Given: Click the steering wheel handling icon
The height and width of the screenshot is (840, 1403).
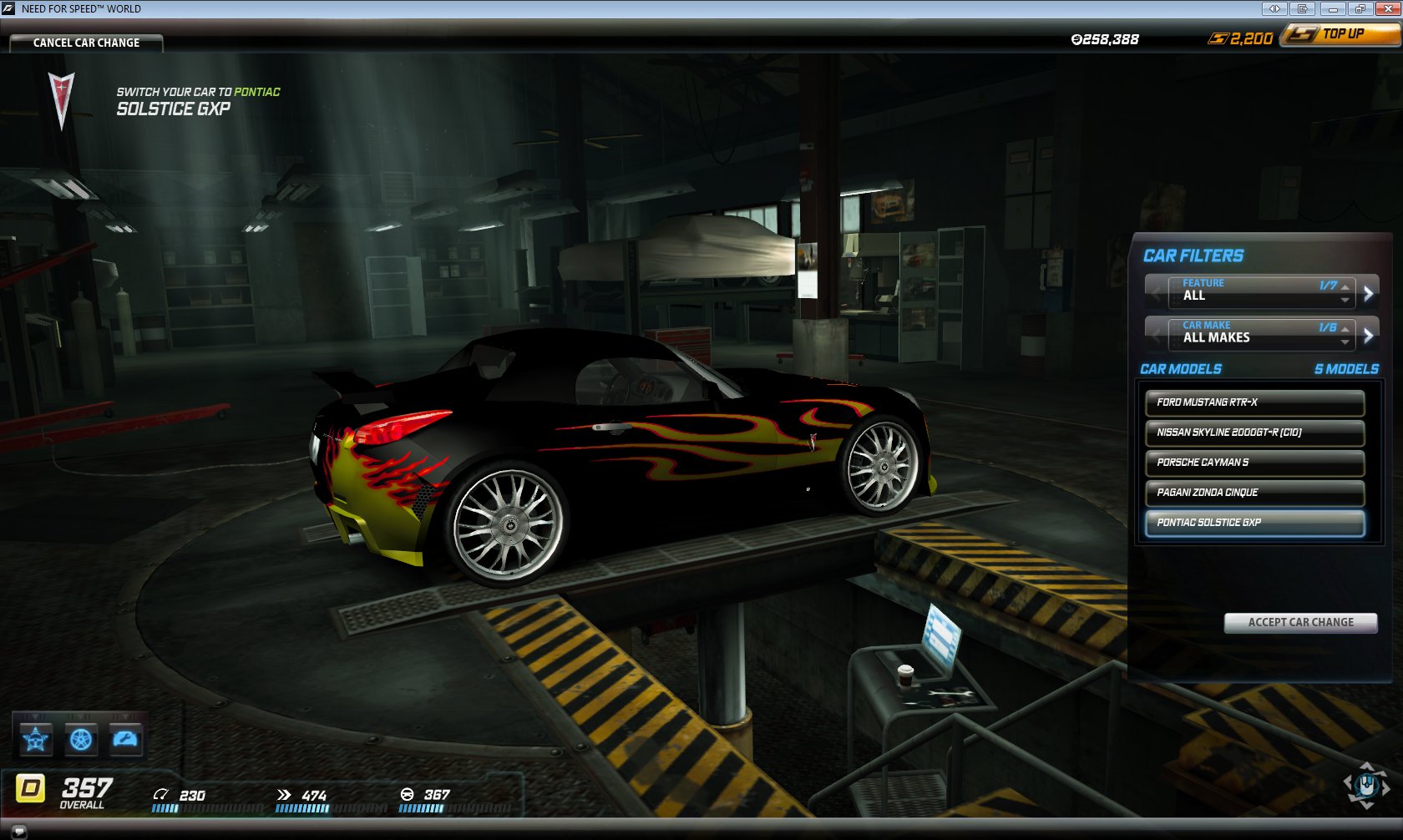Looking at the screenshot, I should 408,795.
